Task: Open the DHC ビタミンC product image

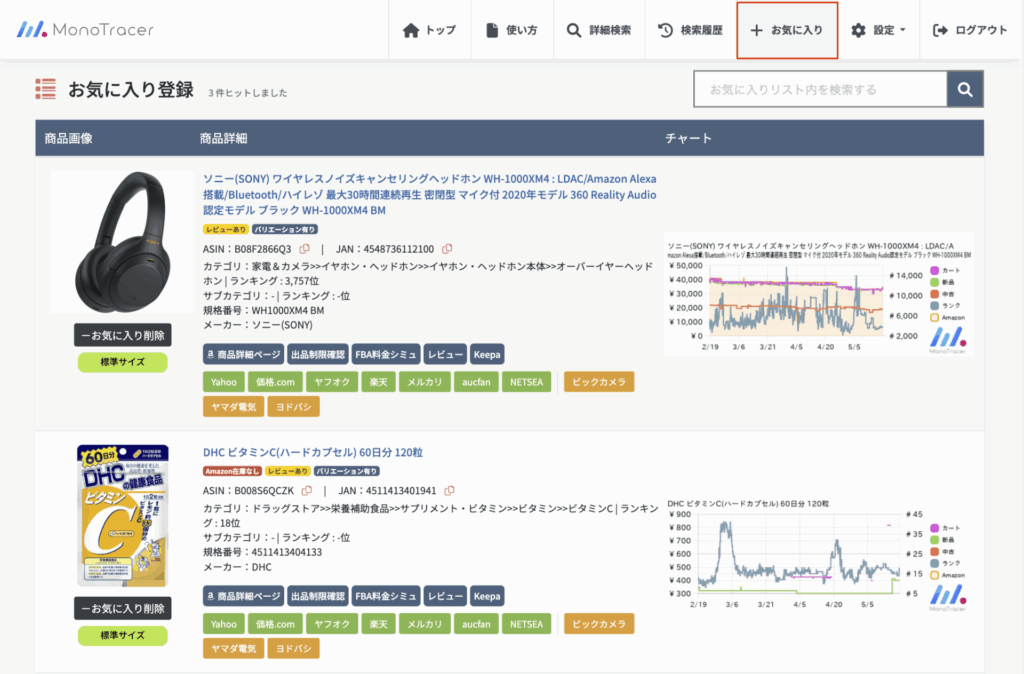Action: coord(123,516)
